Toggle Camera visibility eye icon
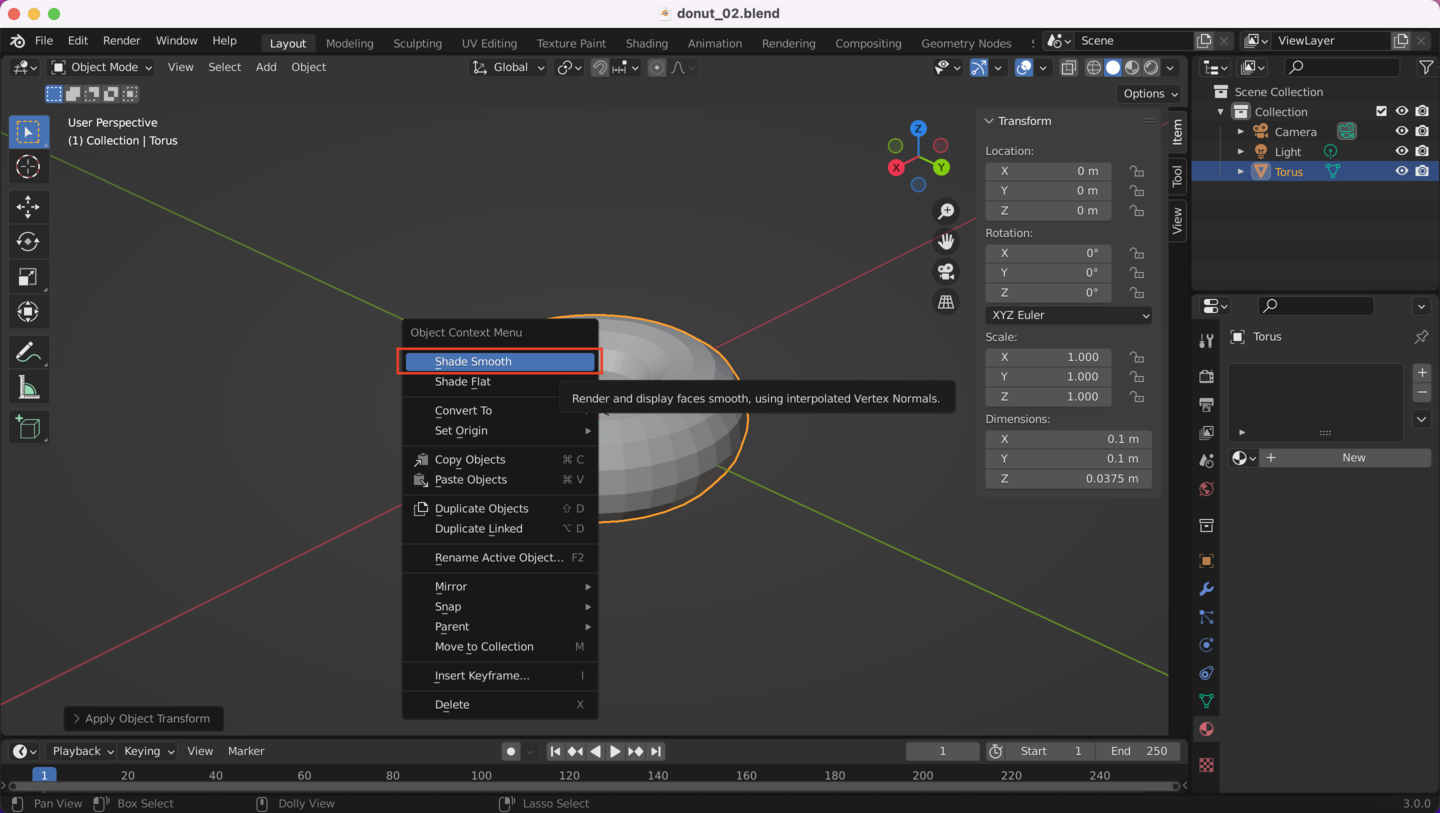This screenshot has width=1440, height=813. pos(1402,132)
